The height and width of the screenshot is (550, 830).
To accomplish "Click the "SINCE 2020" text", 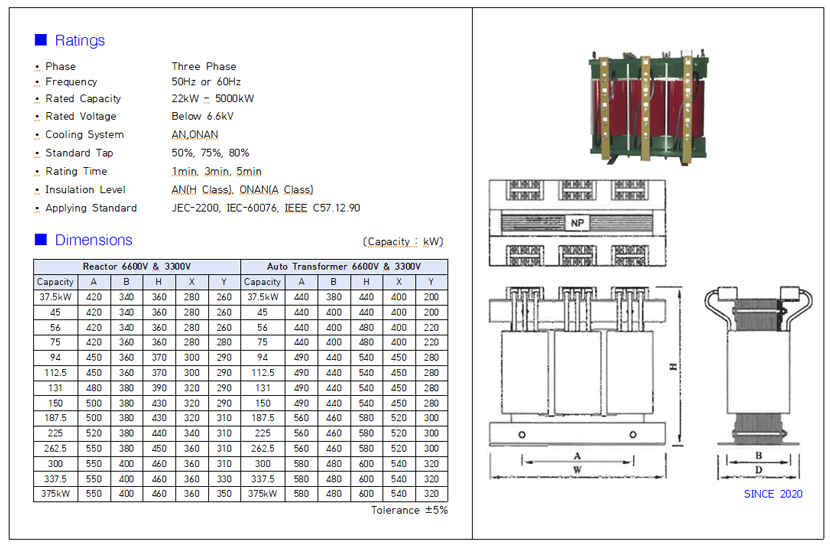I will tap(773, 494).
